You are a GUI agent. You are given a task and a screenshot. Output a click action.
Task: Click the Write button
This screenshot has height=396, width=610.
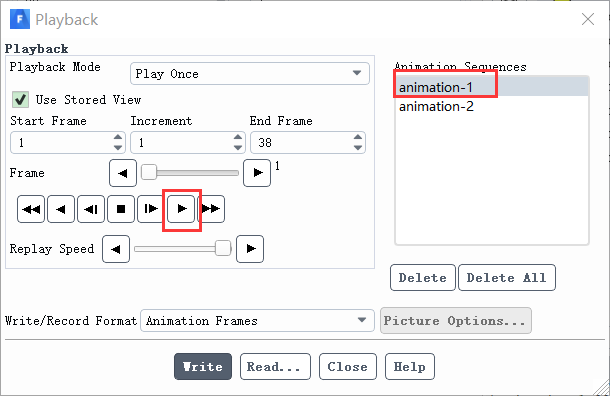coord(203,366)
